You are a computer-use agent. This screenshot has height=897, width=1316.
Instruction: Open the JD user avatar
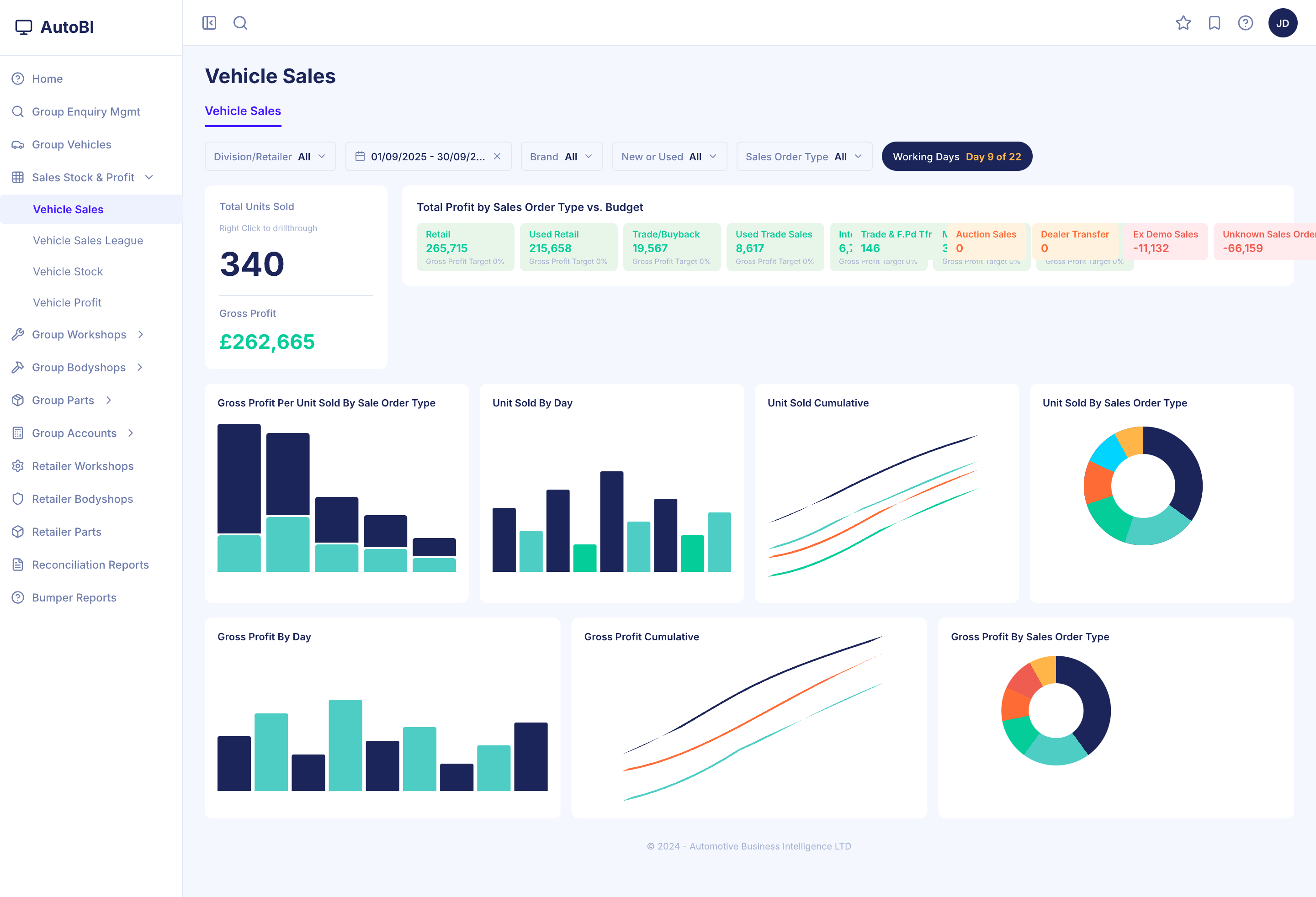(1283, 23)
